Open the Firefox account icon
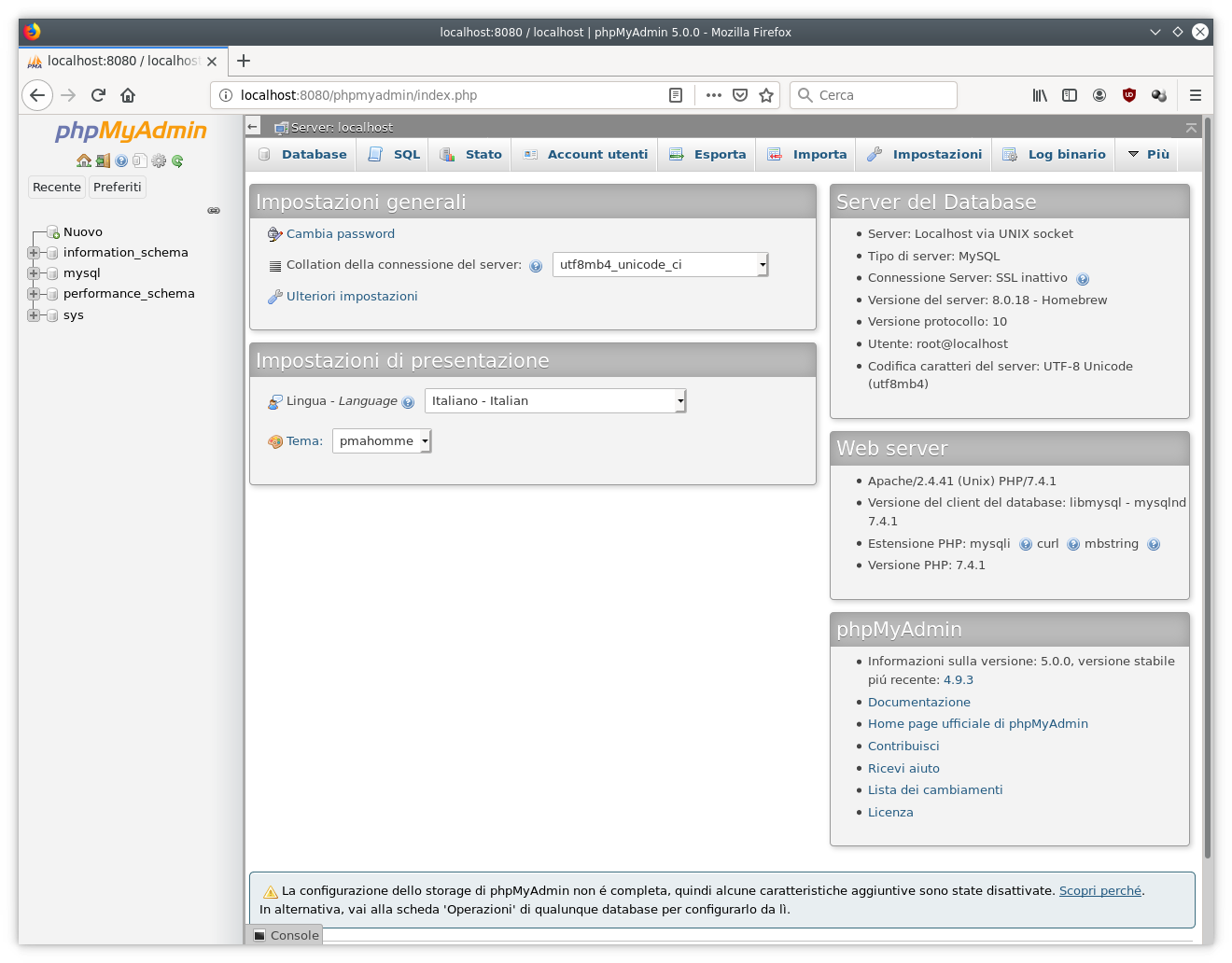Screen dimensions: 1232x963 [x=1099, y=95]
